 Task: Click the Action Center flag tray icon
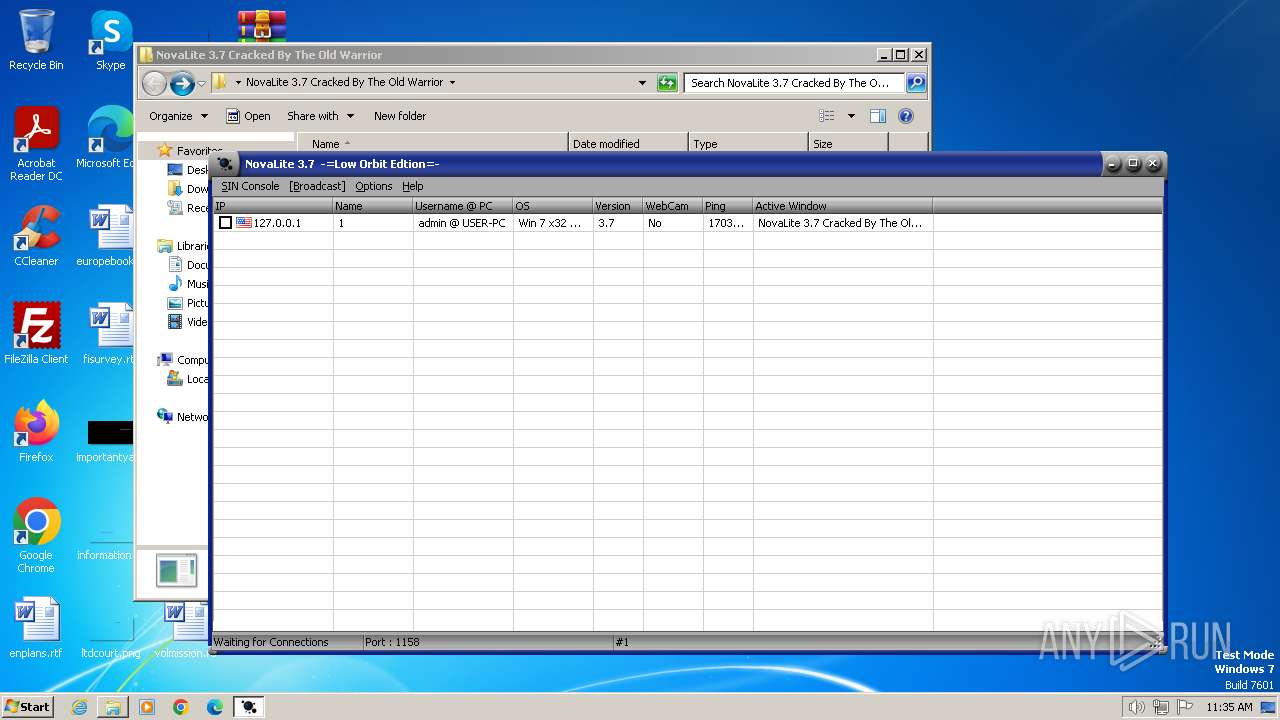coord(1186,707)
